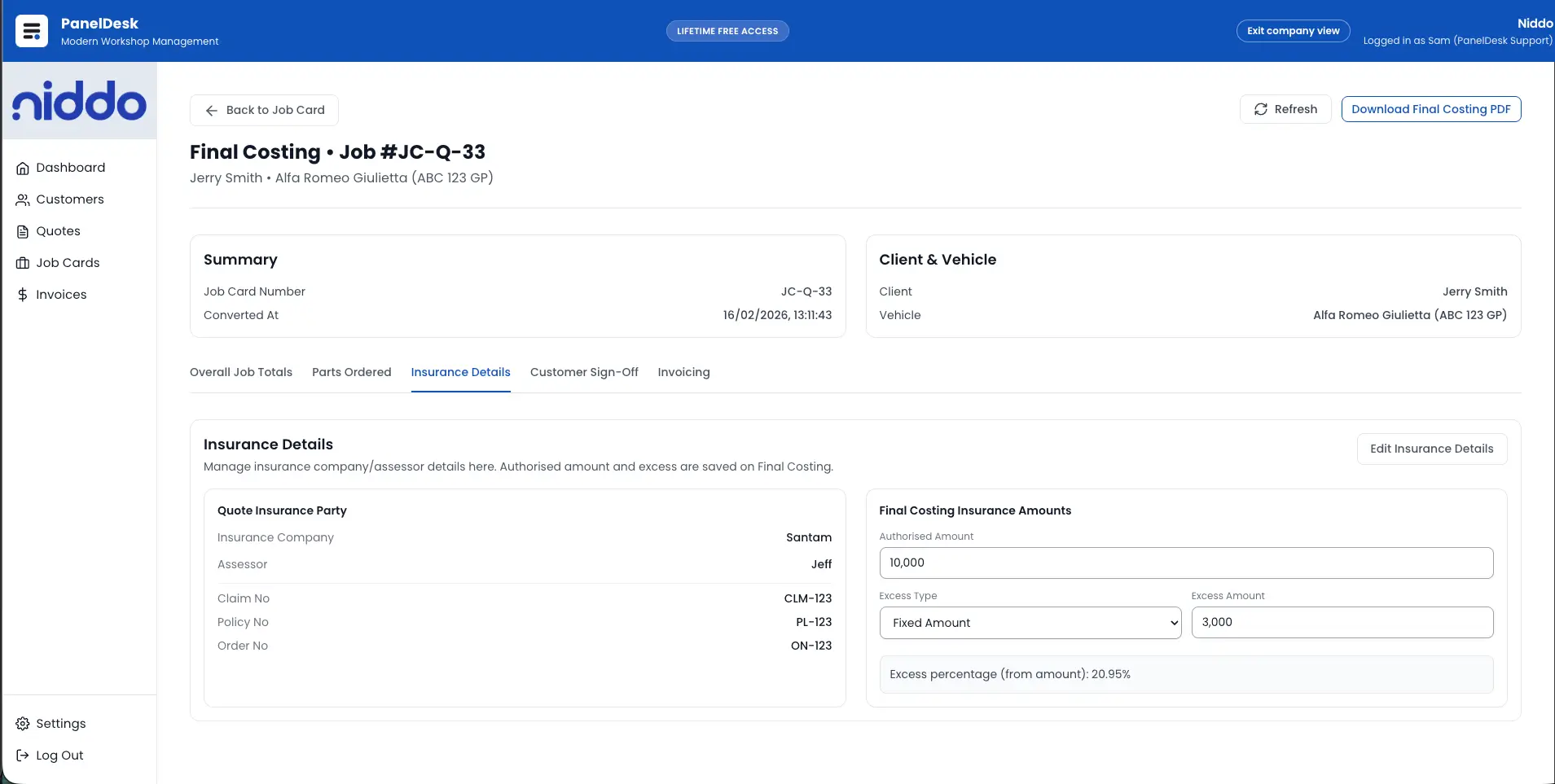Open the hamburger menu in the top bar

tap(31, 30)
